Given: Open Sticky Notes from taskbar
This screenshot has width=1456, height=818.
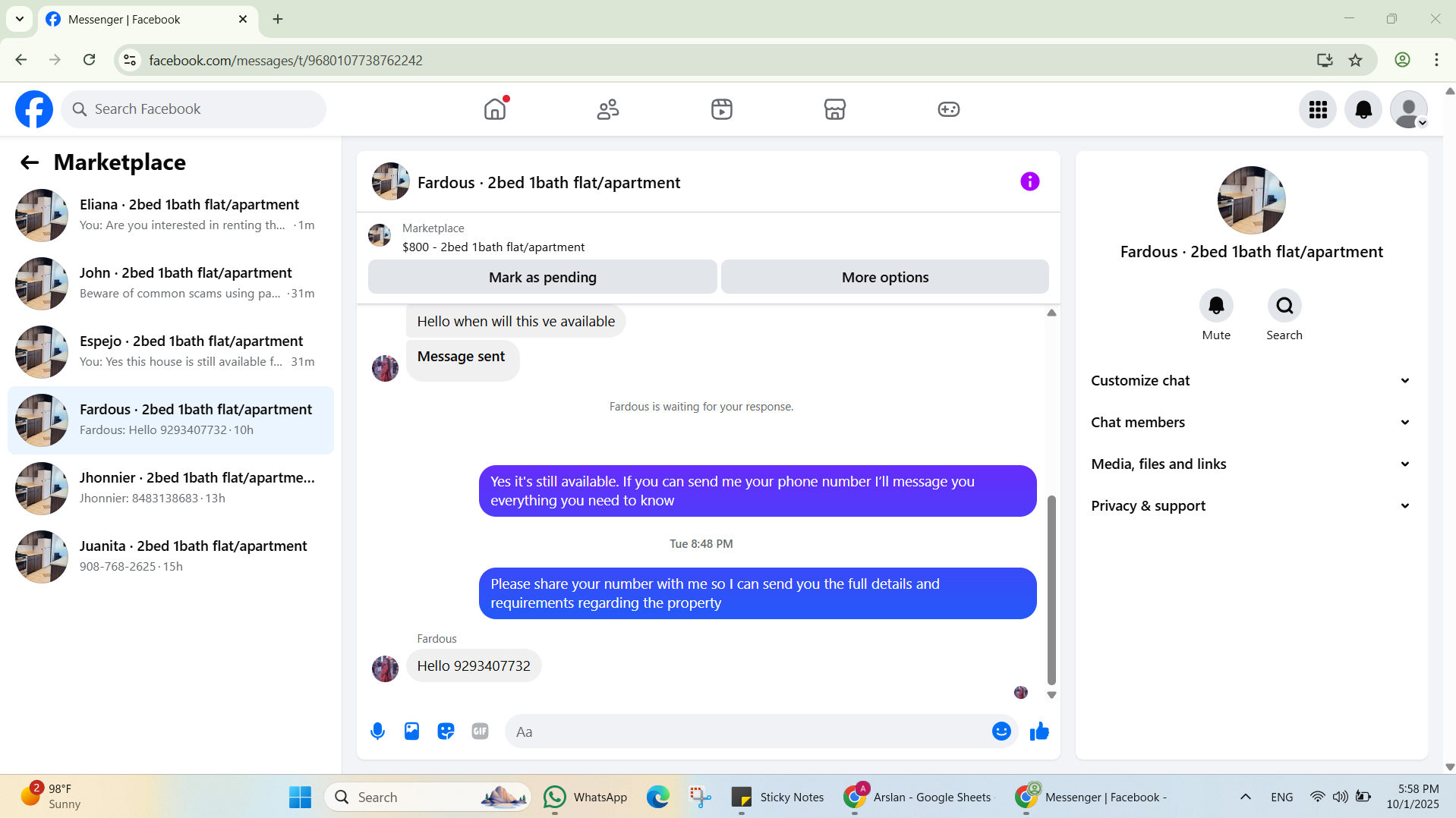Looking at the screenshot, I should click(x=777, y=797).
